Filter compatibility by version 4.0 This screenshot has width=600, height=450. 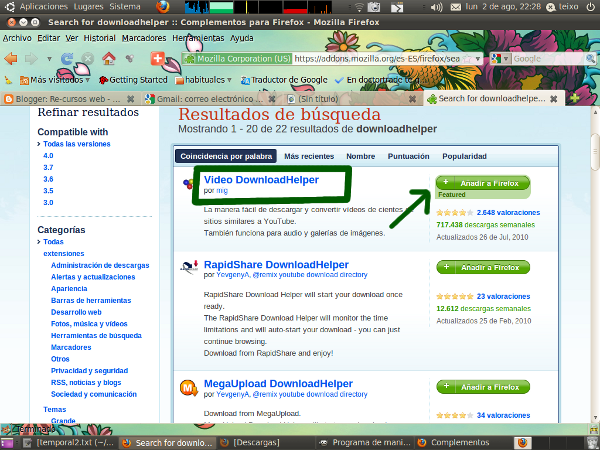pyautogui.click(x=48, y=156)
